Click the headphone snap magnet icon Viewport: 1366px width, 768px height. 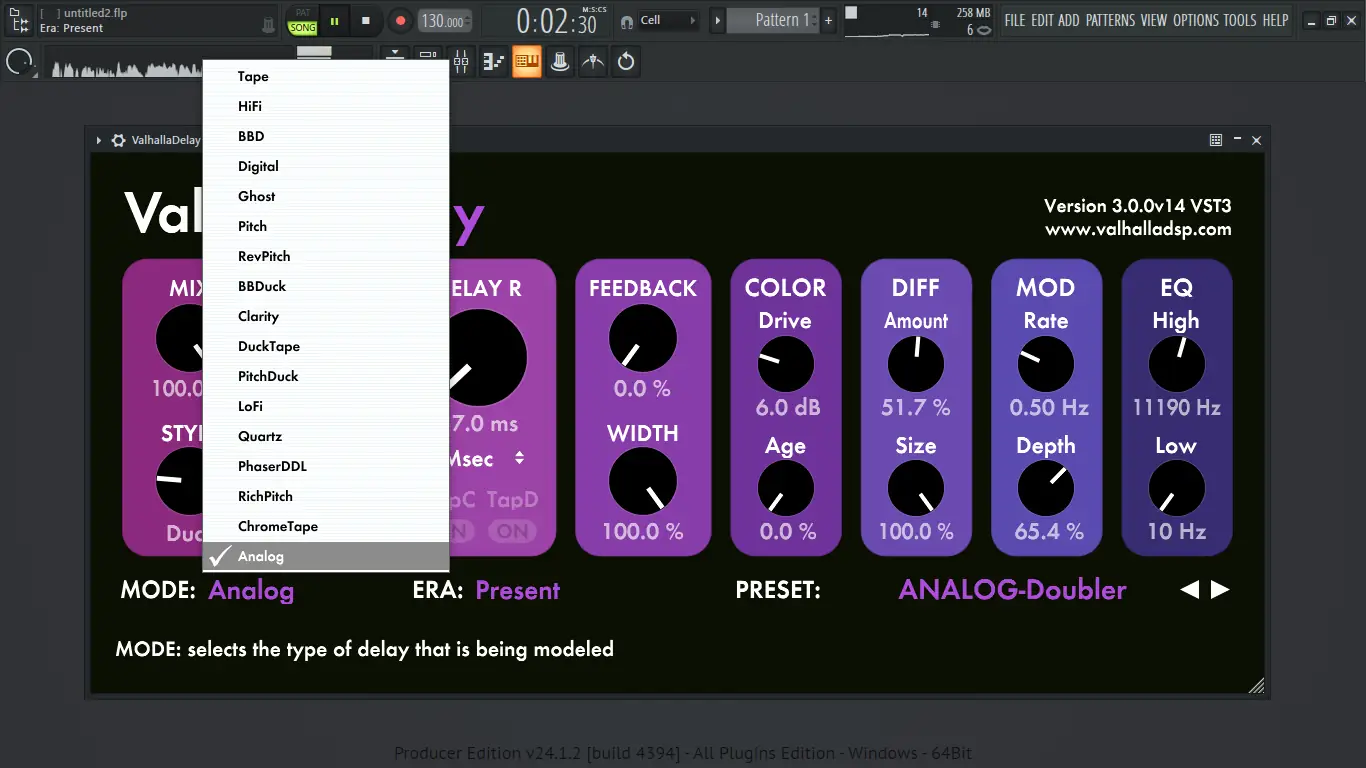627,20
